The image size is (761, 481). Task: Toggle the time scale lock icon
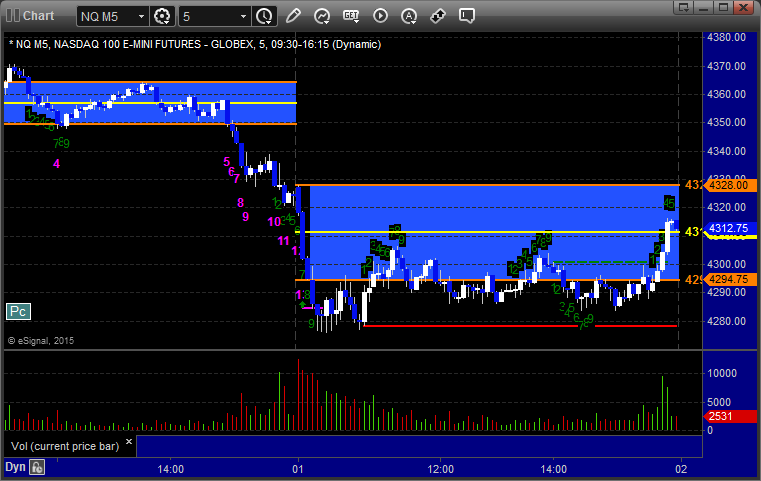pos(37,467)
